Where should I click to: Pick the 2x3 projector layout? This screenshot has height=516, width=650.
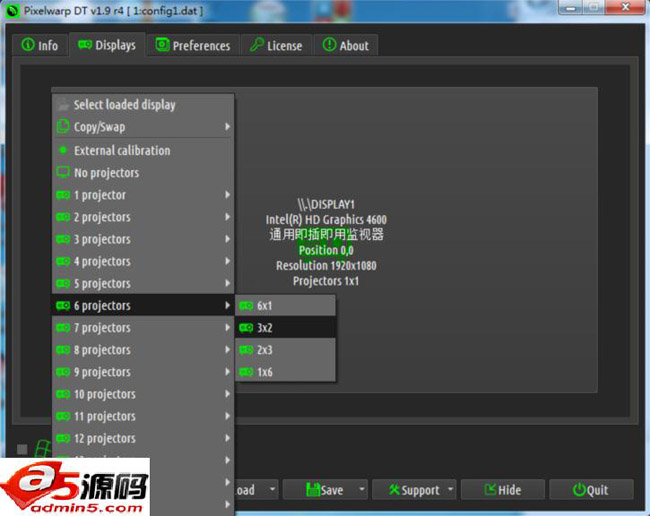(285, 350)
